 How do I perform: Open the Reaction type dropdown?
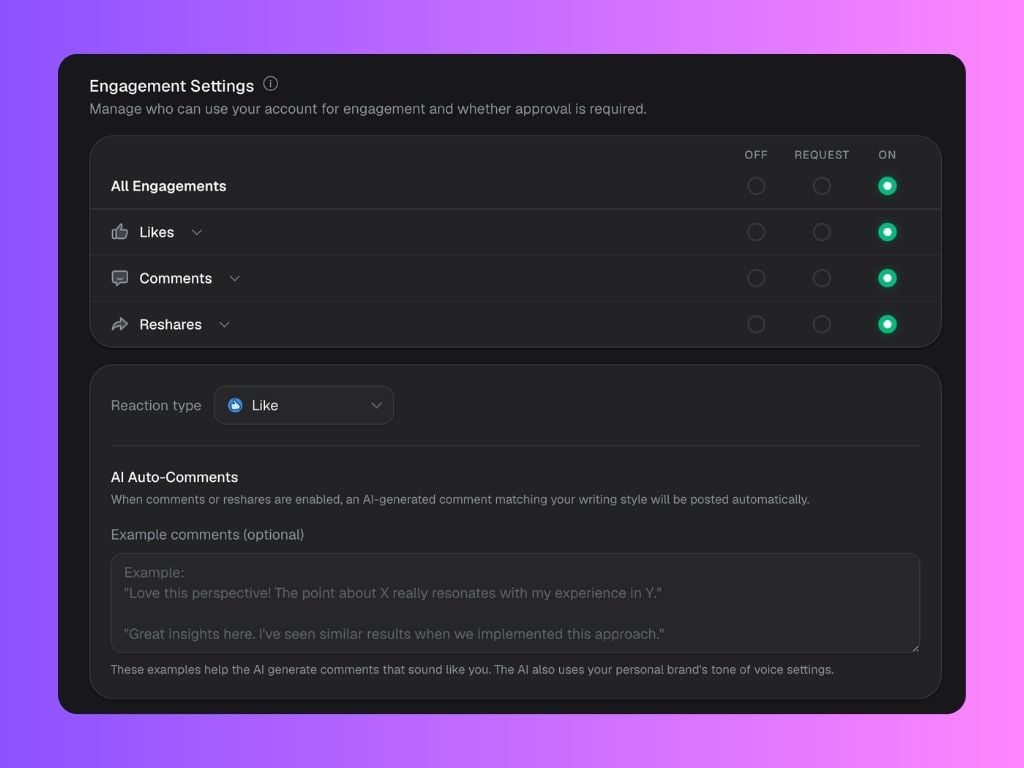pyautogui.click(x=304, y=406)
